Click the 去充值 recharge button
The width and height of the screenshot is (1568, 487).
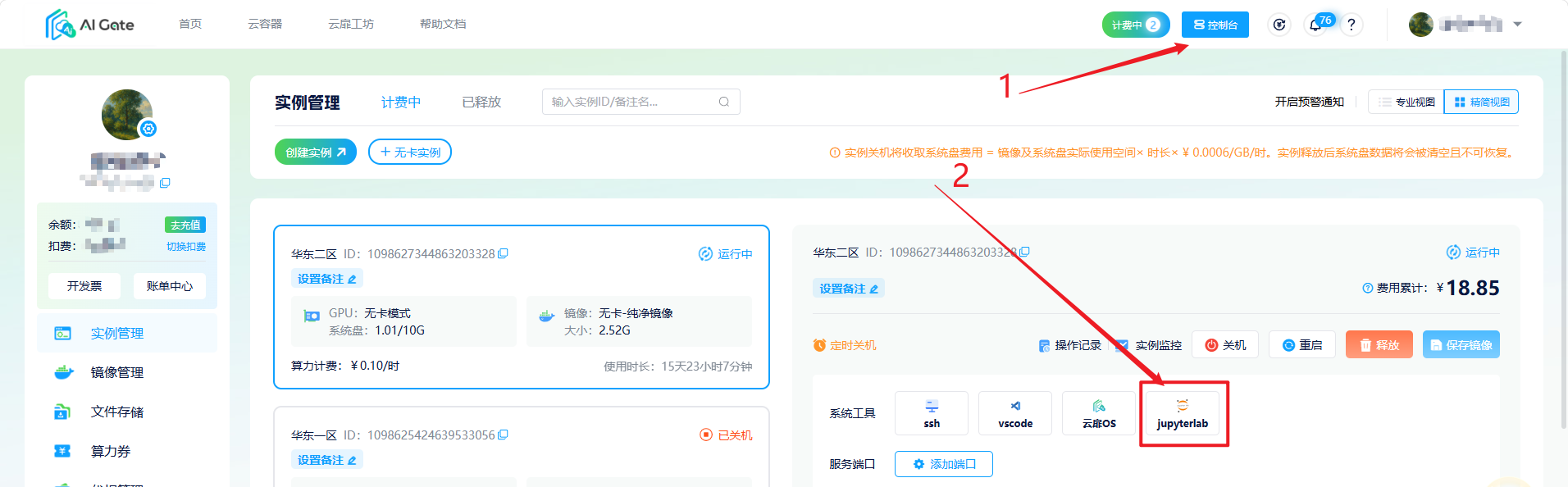[185, 225]
